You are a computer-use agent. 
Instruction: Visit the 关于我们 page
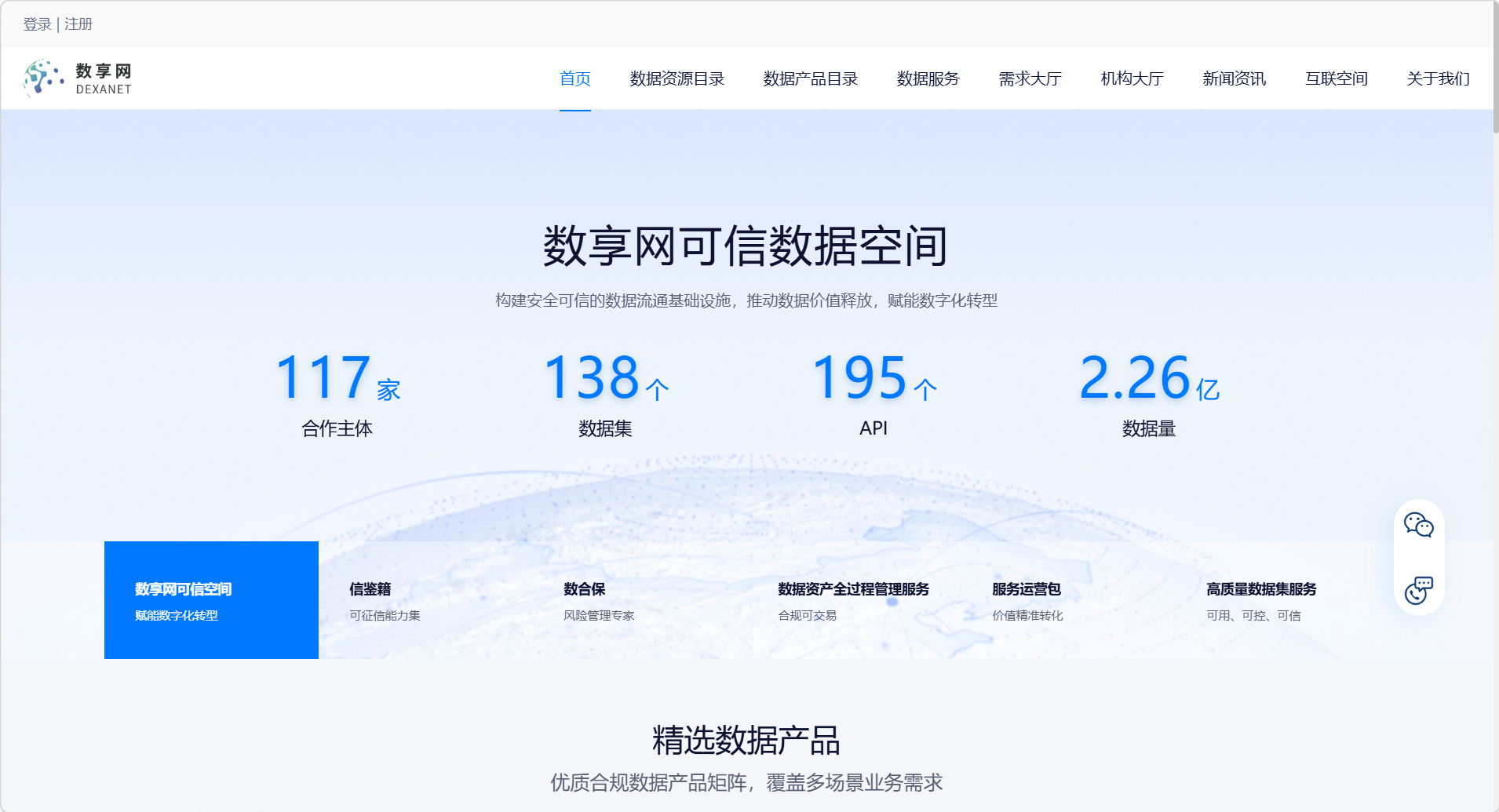(1438, 78)
